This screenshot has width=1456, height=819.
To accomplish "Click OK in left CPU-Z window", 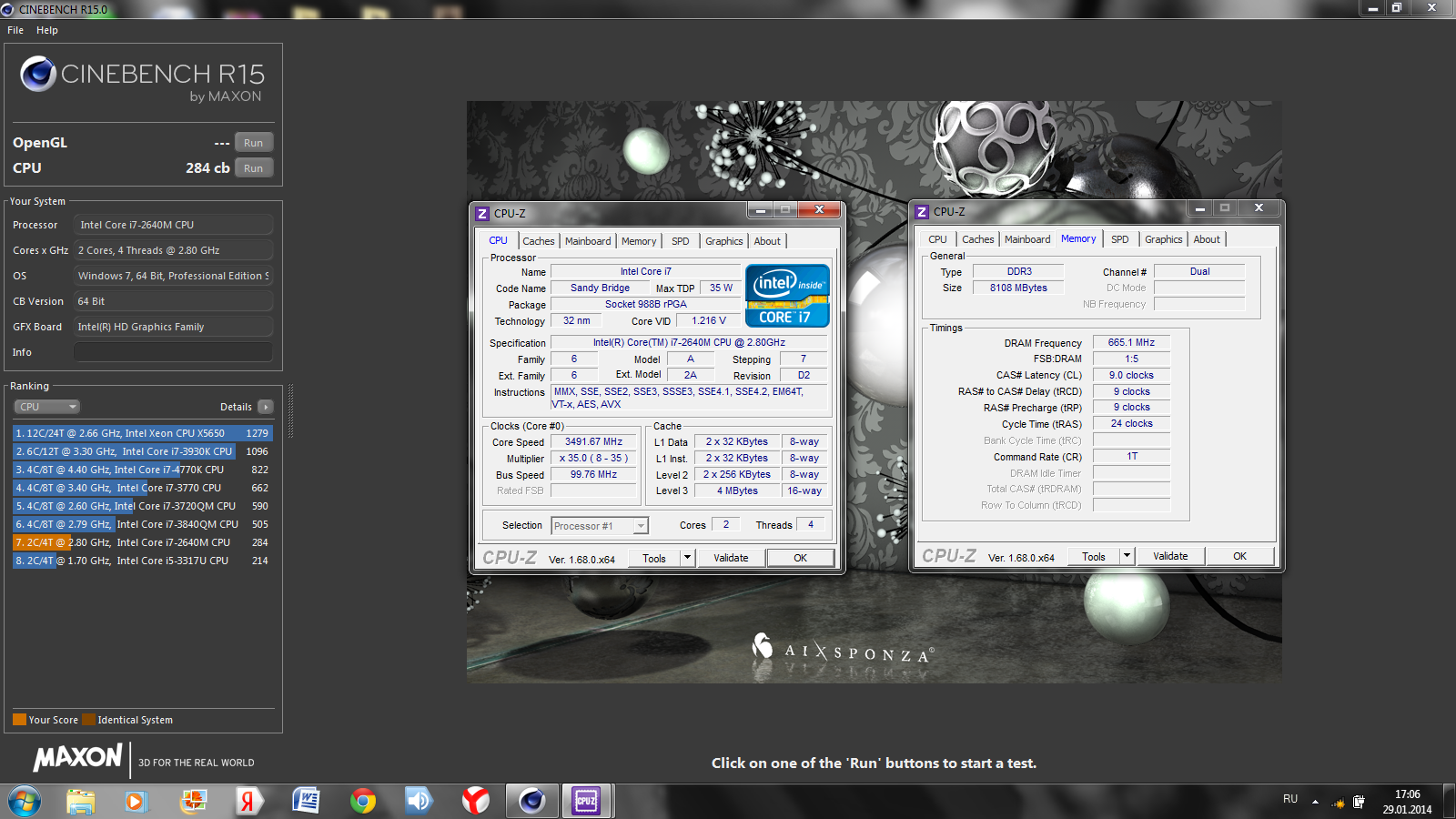I will (x=801, y=558).
